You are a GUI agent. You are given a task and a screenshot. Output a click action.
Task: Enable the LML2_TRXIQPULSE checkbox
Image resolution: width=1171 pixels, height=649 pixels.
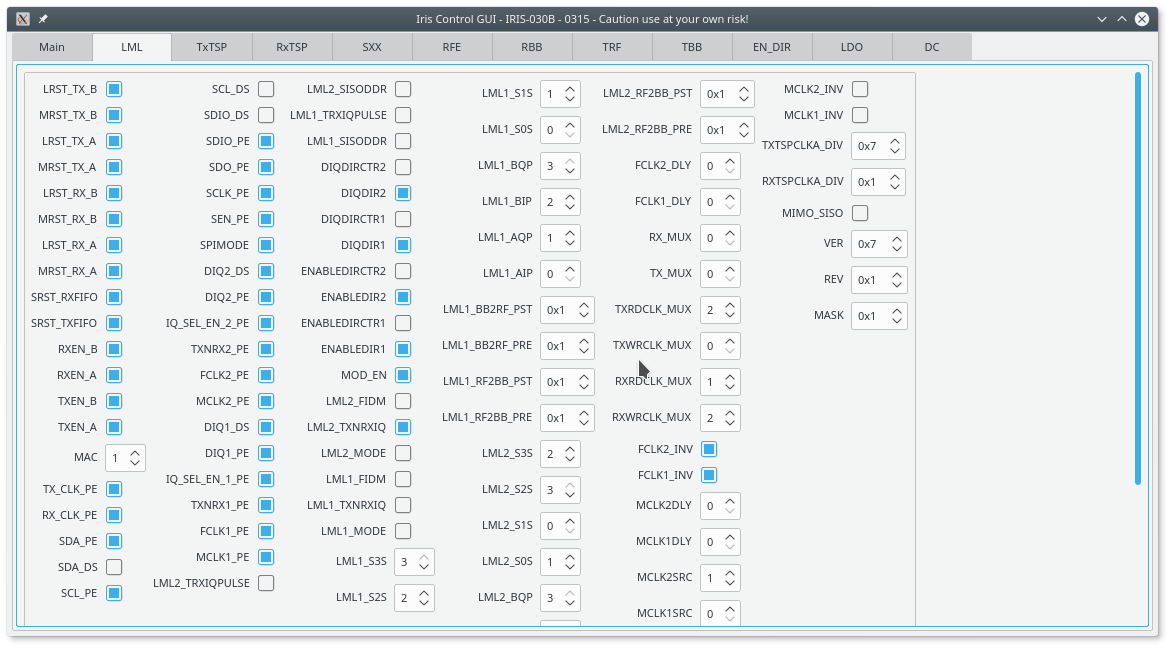(266, 583)
